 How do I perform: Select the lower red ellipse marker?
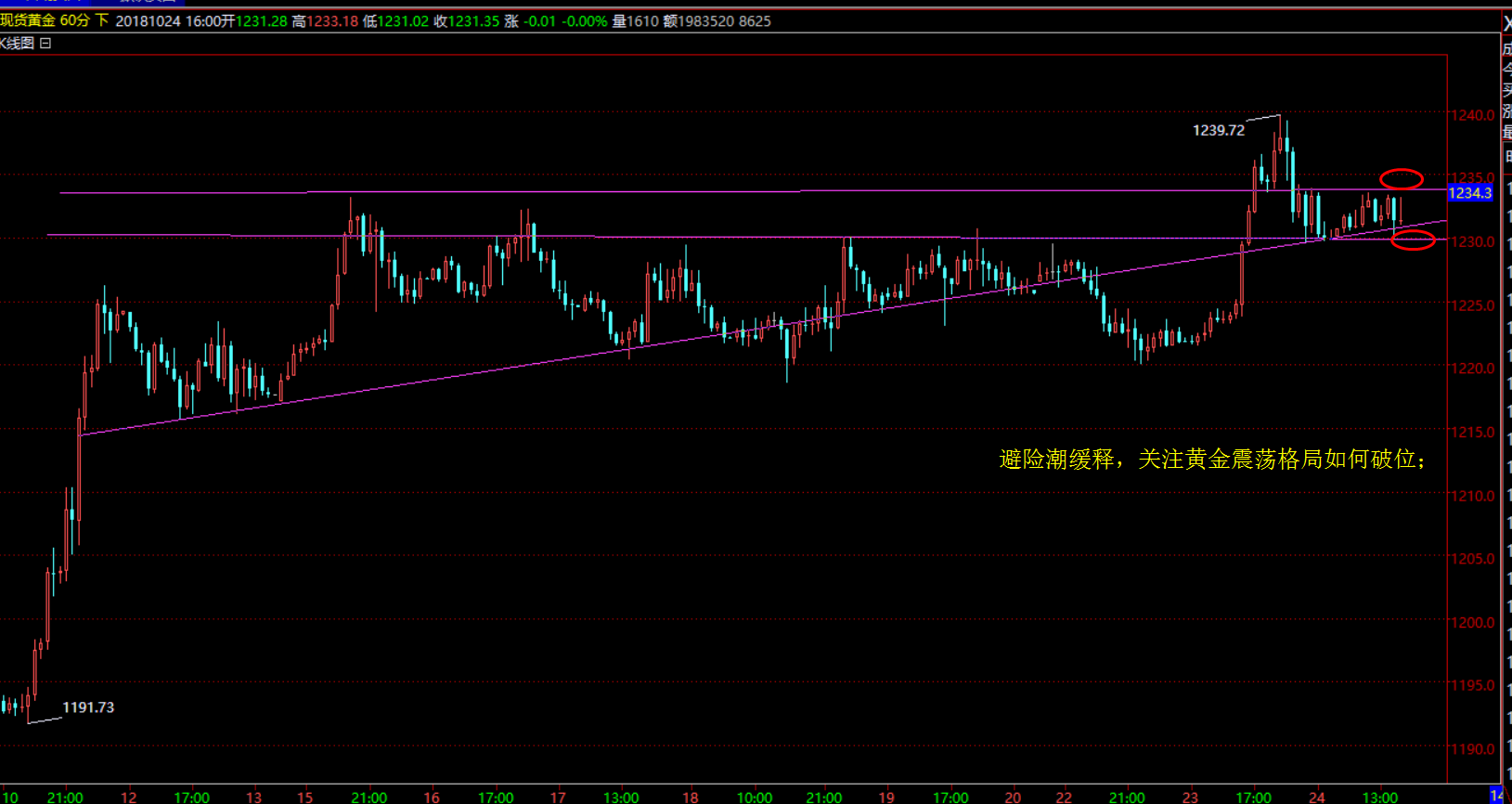[x=1413, y=240]
